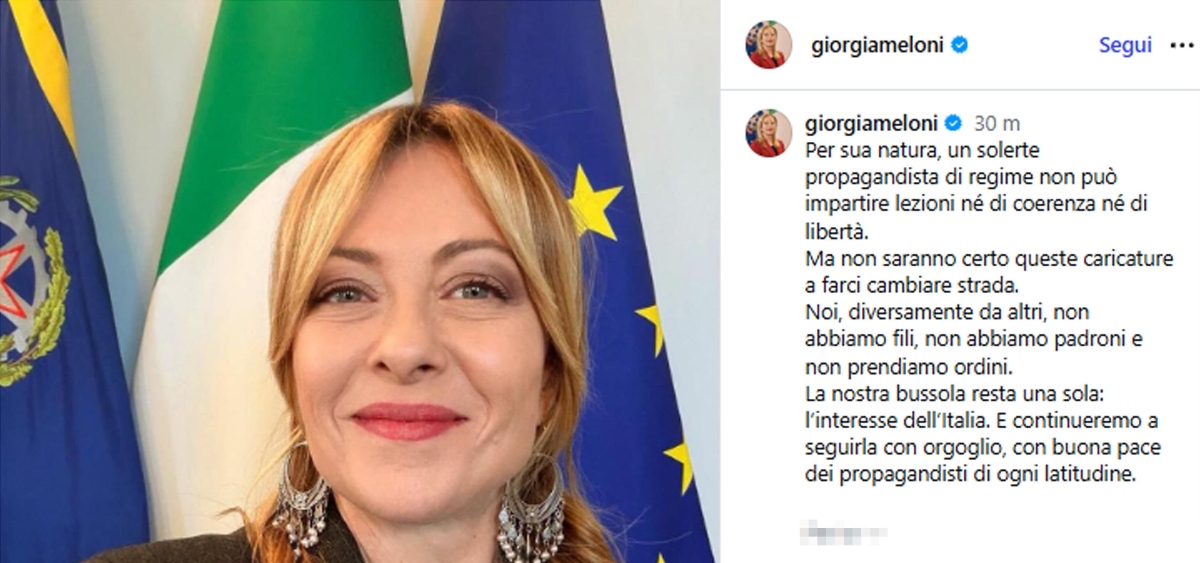The height and width of the screenshot is (563, 1200).
Task: Click the last caption line "dei propagandisti di ogni latitudine"
Action: 971,474
